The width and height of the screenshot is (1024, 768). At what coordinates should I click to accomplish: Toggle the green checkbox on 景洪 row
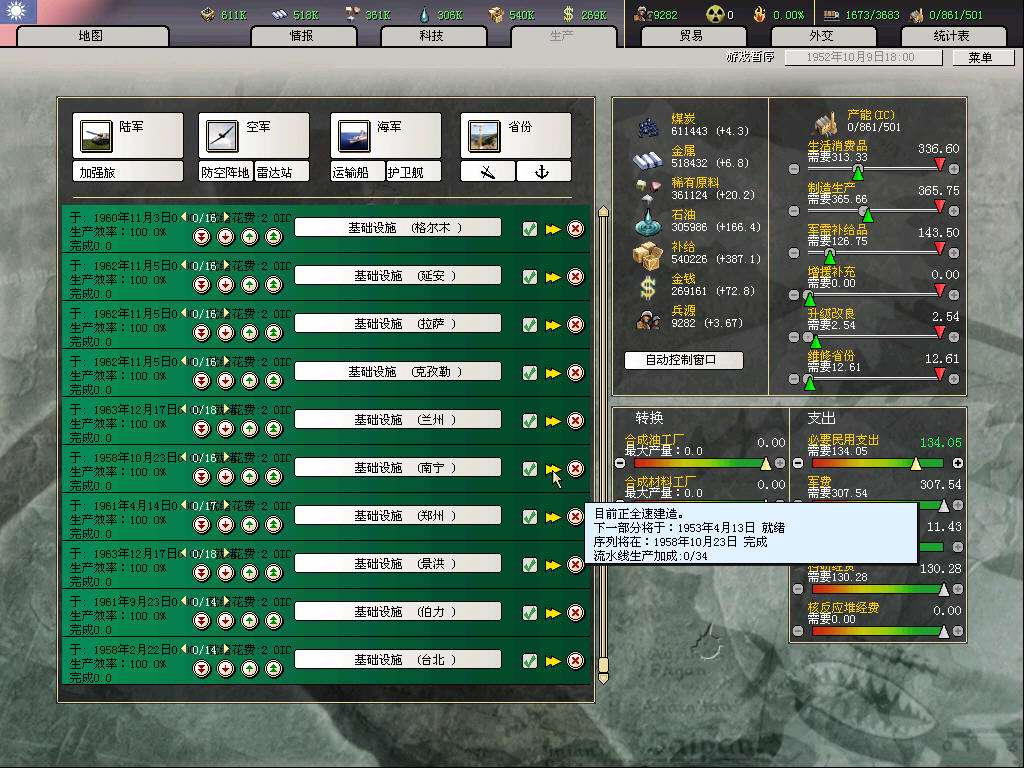[530, 565]
